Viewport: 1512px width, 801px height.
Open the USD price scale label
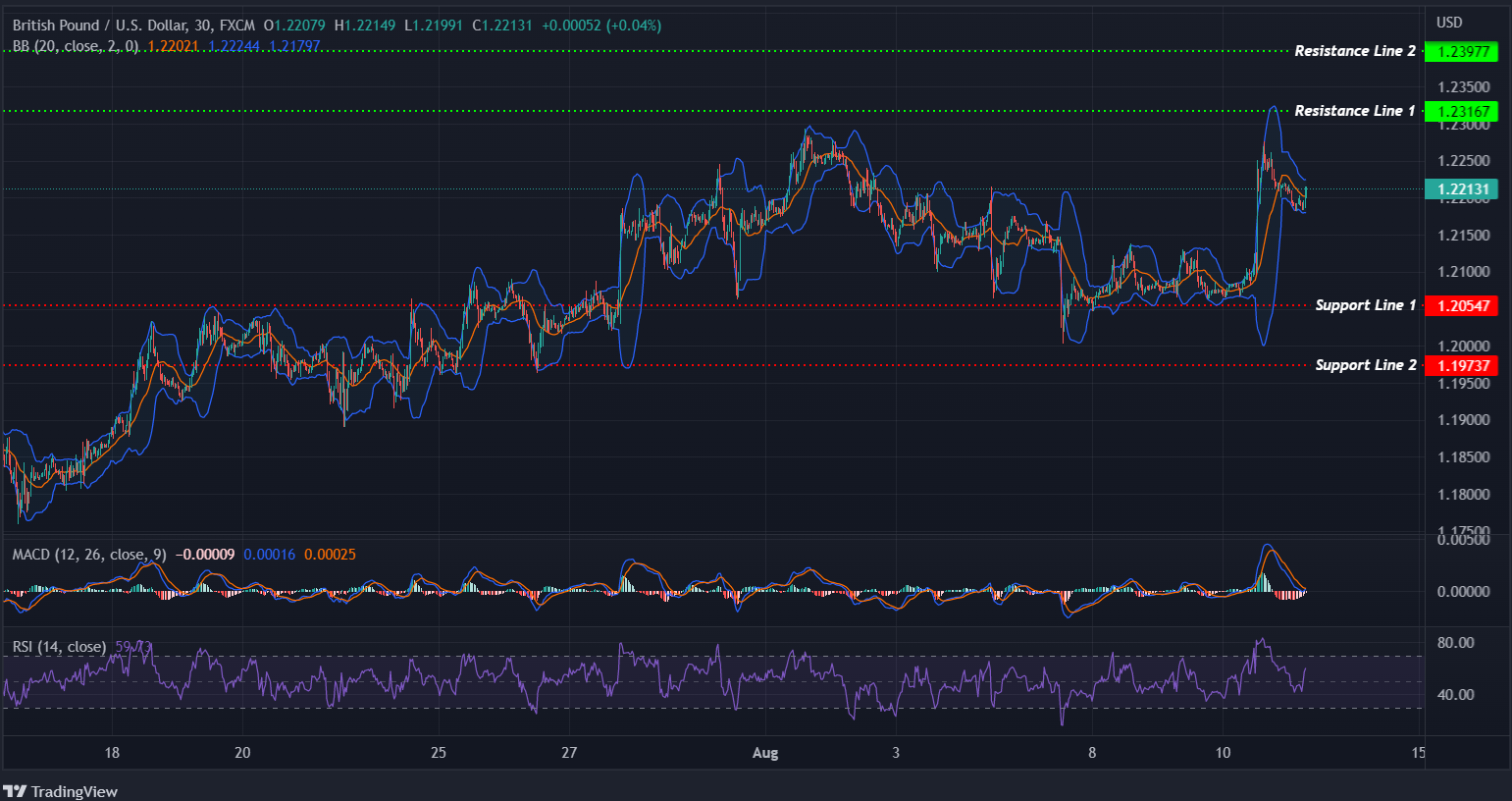point(1448,22)
